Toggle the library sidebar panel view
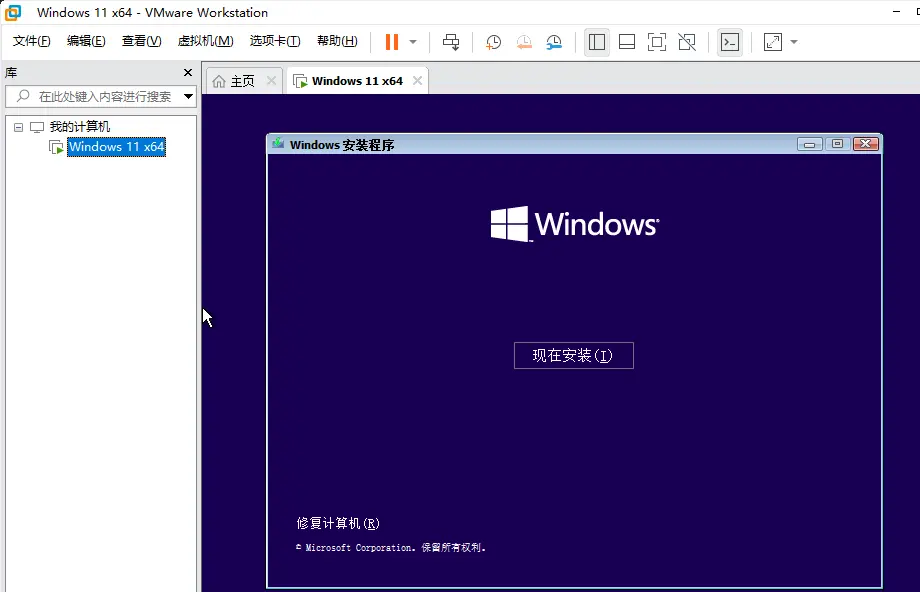The height and width of the screenshot is (592, 920). 597,42
